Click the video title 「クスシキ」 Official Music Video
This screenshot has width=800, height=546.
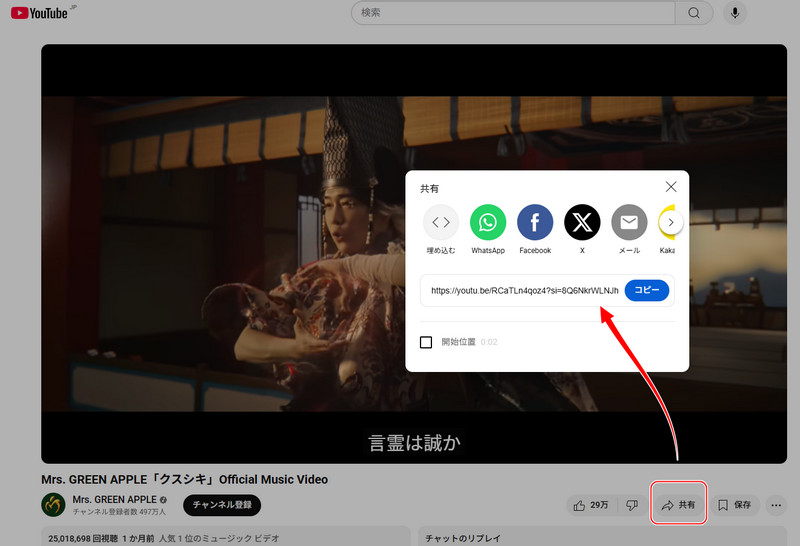[x=185, y=480]
